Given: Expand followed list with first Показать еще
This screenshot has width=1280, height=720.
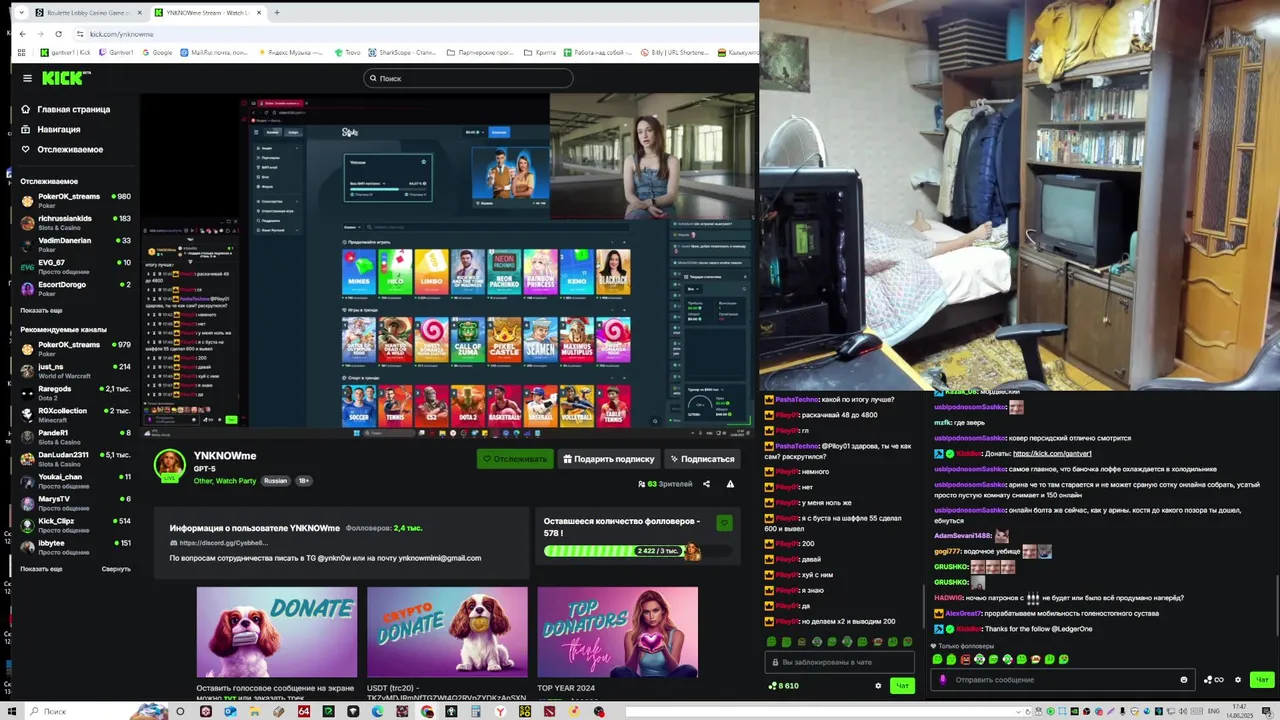Looking at the screenshot, I should coord(41,310).
